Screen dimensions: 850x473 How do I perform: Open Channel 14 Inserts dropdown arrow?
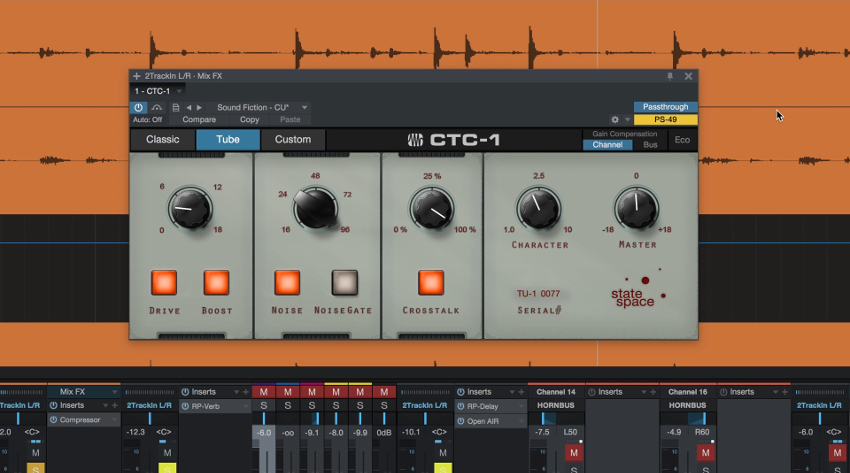click(643, 392)
